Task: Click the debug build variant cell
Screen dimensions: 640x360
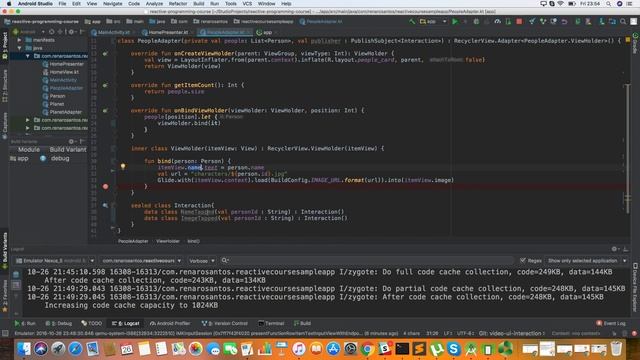Action: [60, 158]
